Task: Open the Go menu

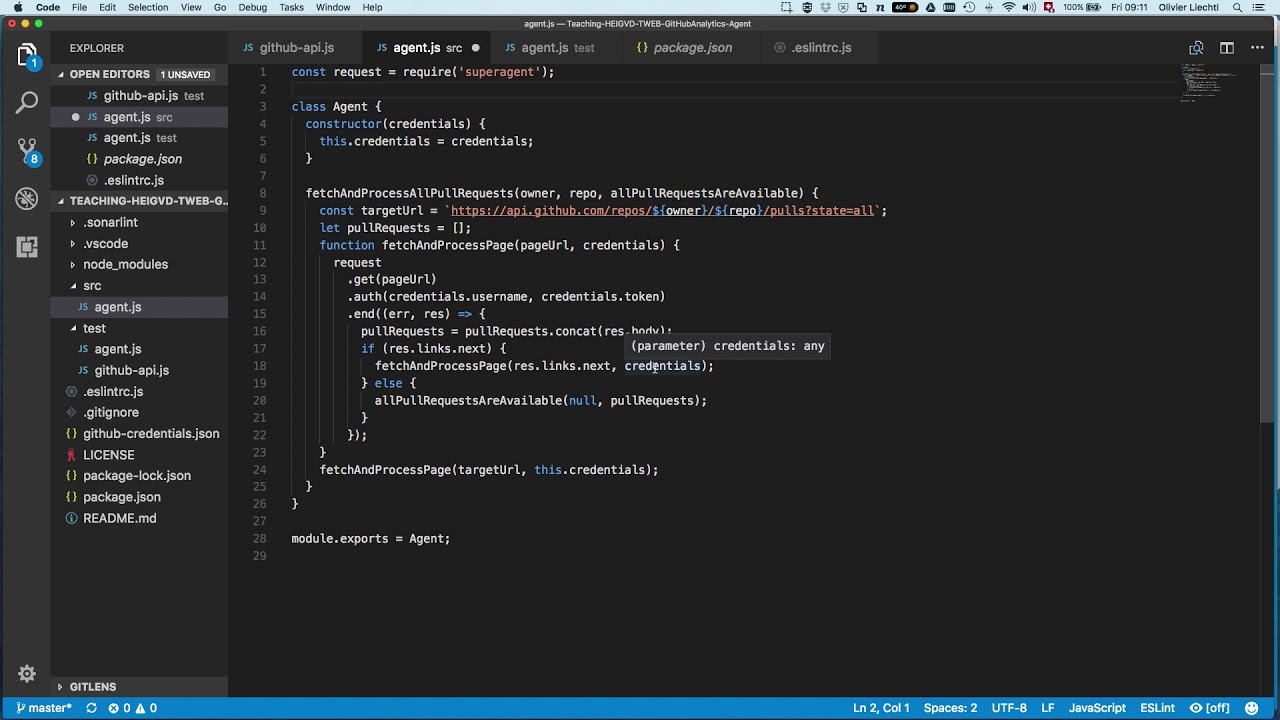Action: click(x=220, y=7)
